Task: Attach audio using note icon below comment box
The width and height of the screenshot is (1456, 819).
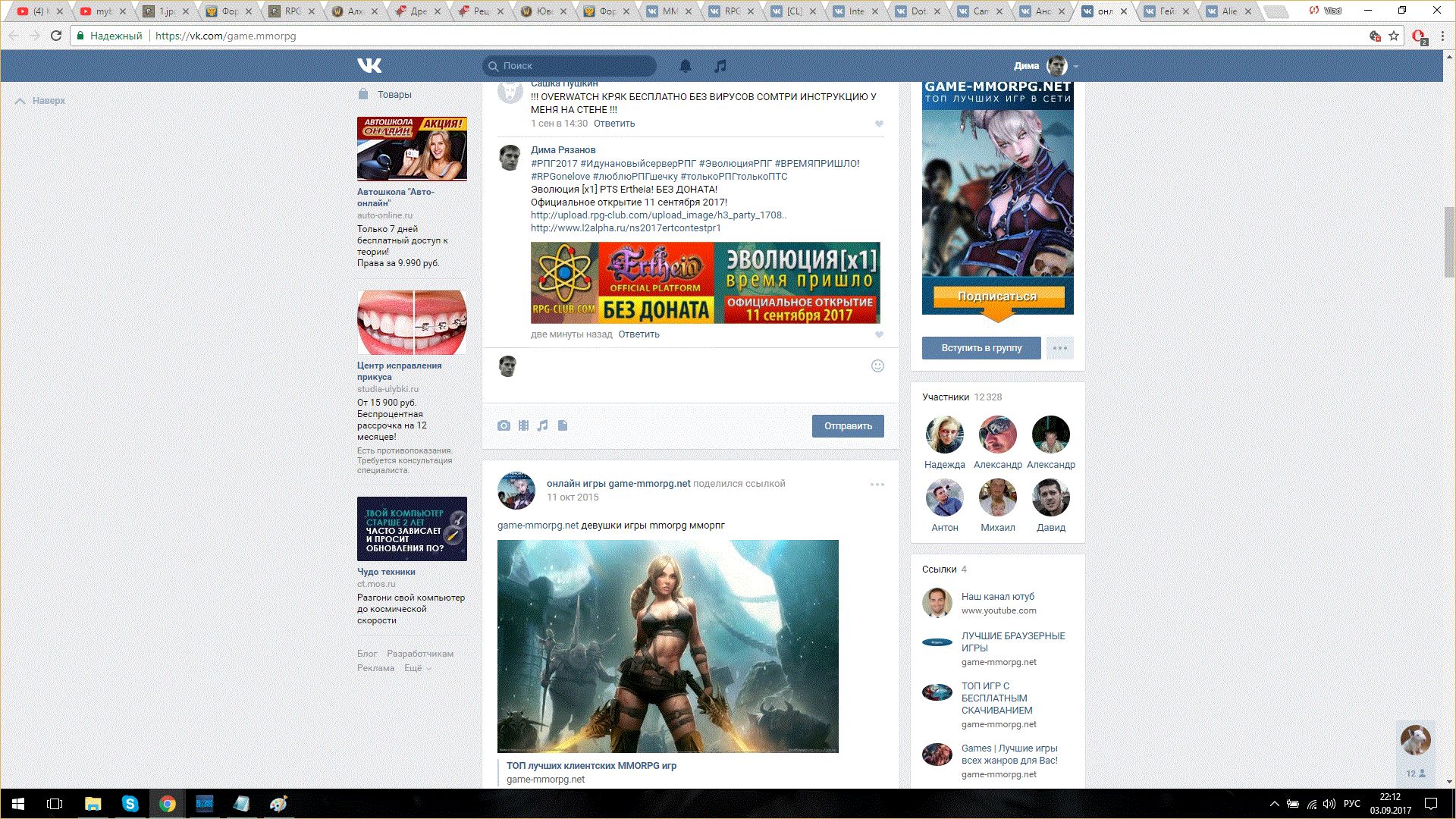Action: click(542, 425)
